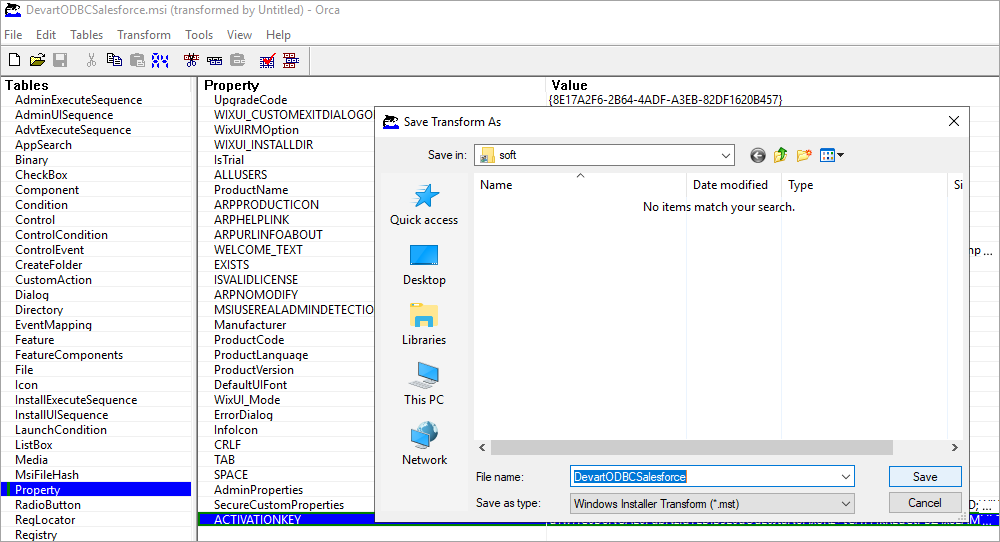This screenshot has width=1000, height=542.
Task: Select Quick access in the places bar
Action: [x=424, y=205]
